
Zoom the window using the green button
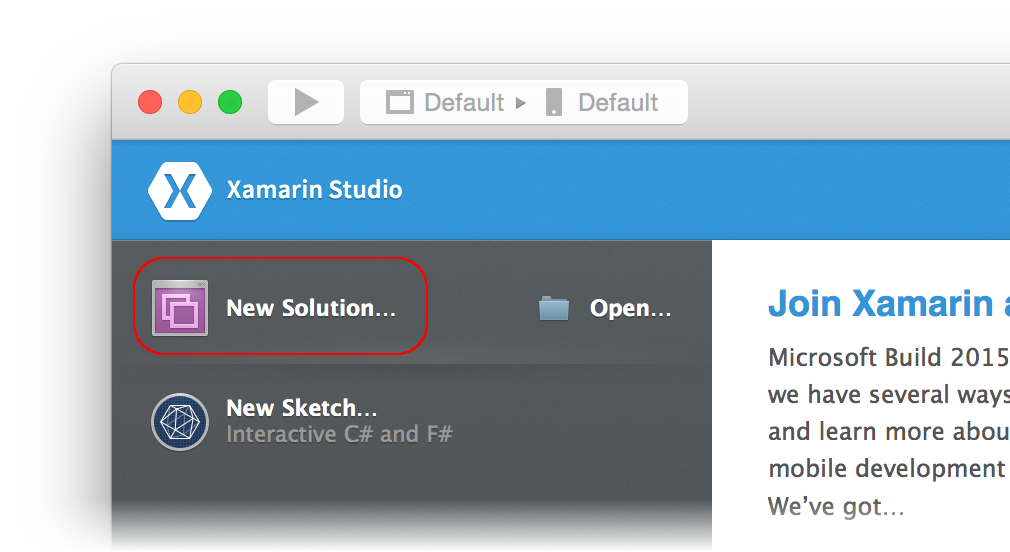pyautogui.click(x=230, y=102)
